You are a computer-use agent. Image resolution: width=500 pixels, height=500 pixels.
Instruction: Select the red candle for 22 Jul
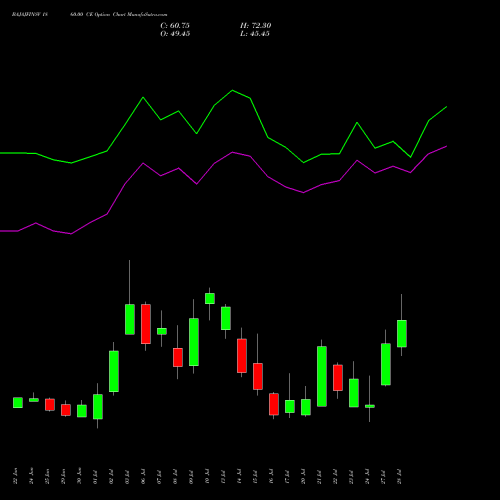(x=338, y=378)
